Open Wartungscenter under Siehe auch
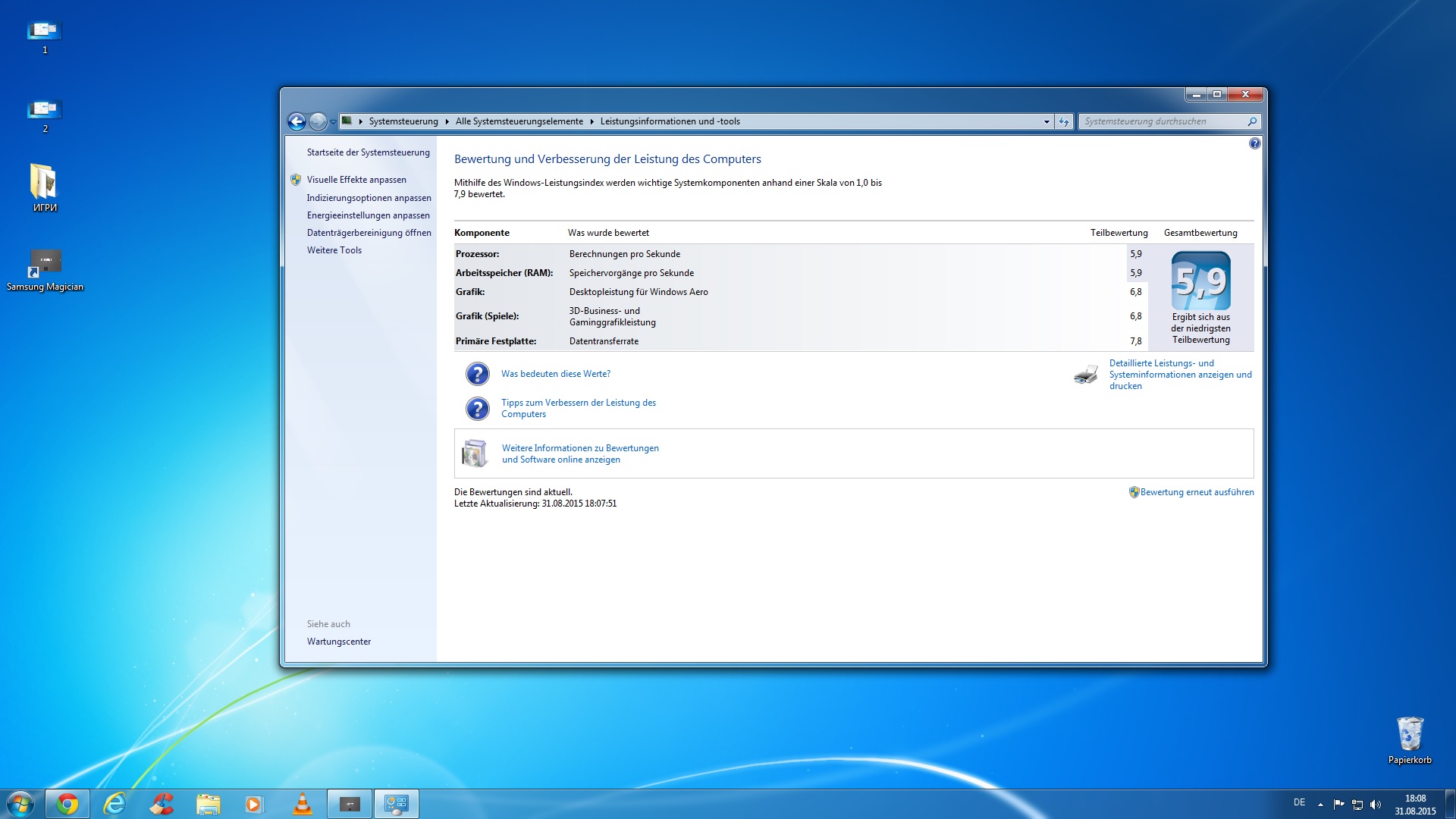1456x819 pixels. tap(339, 642)
